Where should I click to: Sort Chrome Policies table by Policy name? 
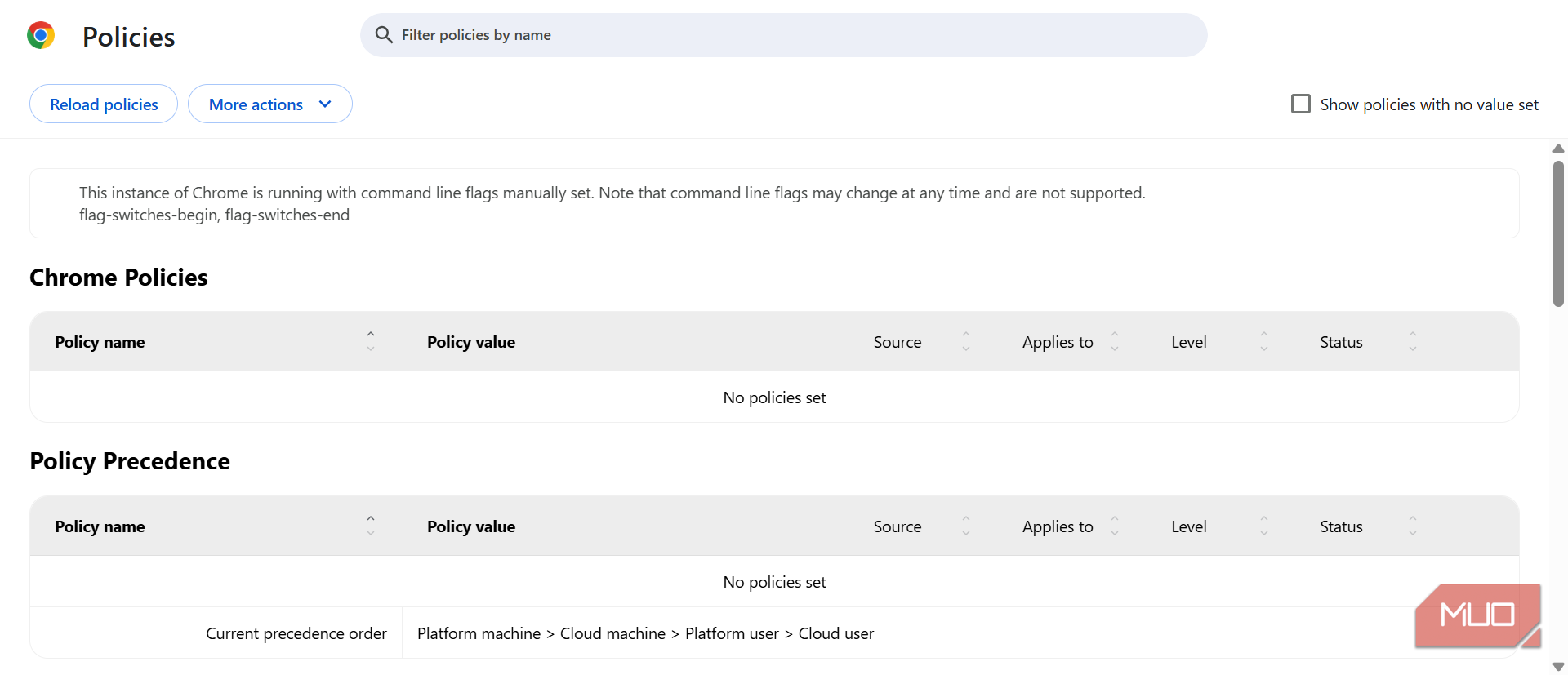(371, 341)
